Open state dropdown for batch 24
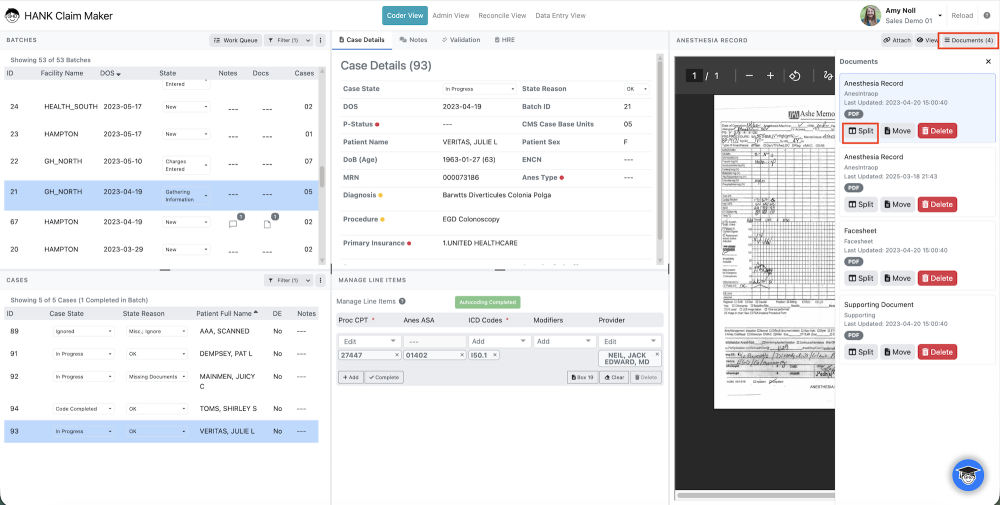This screenshot has height=505, width=1000. [x=186, y=107]
